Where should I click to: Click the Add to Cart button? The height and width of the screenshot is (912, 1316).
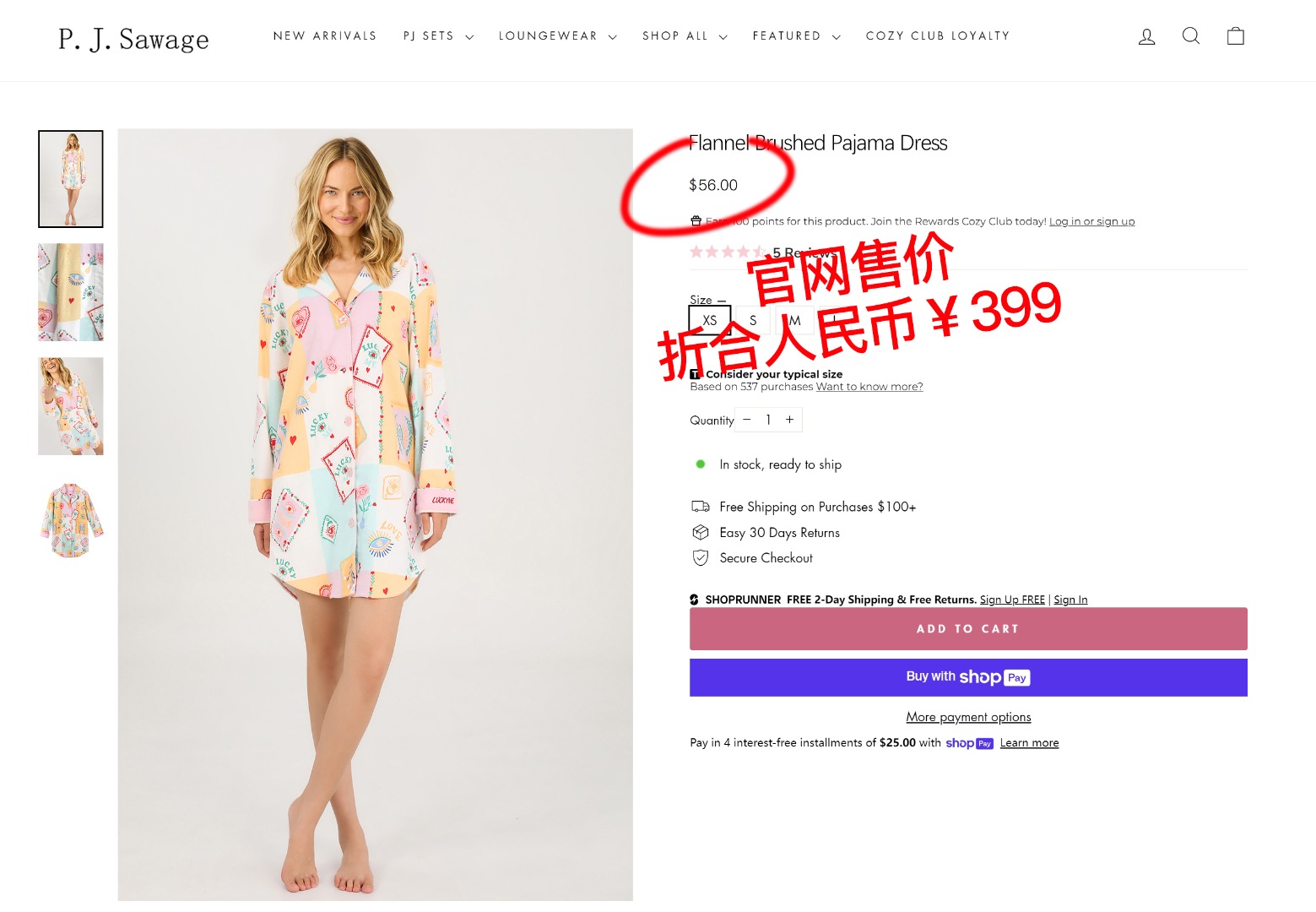tap(968, 629)
